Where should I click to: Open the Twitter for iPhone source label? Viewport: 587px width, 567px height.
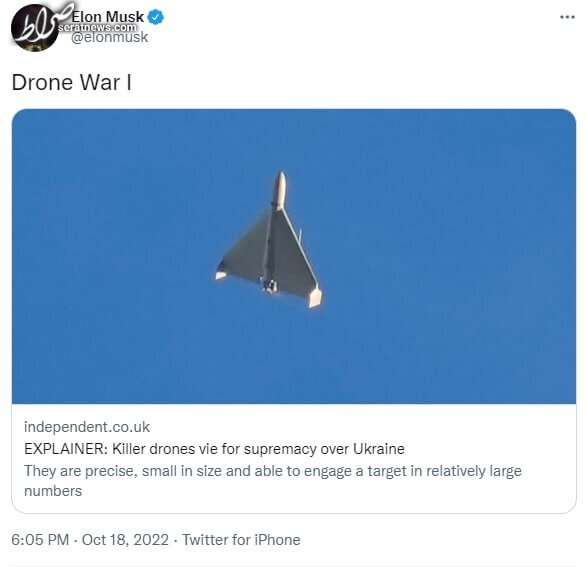(x=241, y=540)
